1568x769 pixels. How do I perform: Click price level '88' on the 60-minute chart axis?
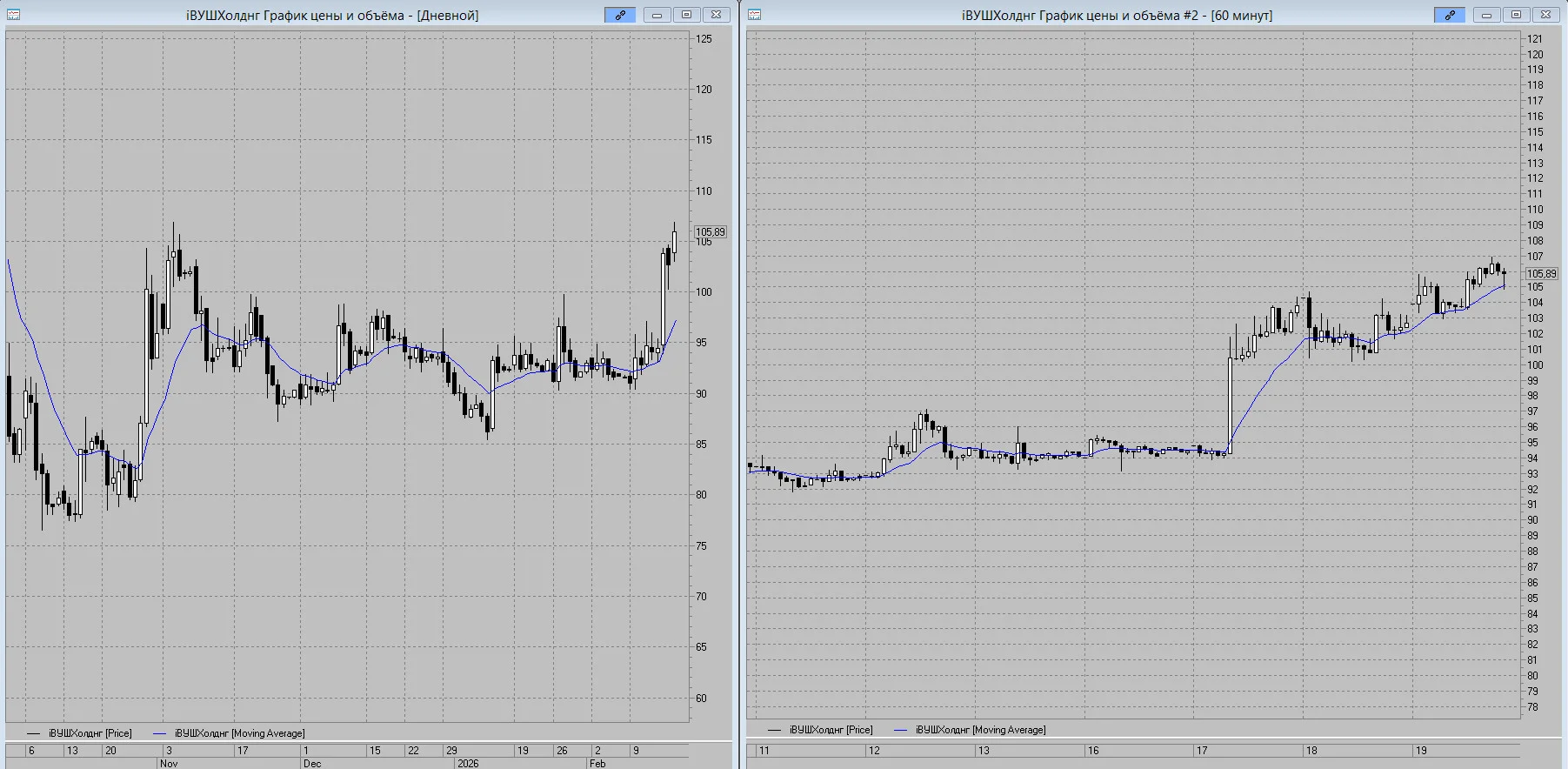[x=1532, y=552]
